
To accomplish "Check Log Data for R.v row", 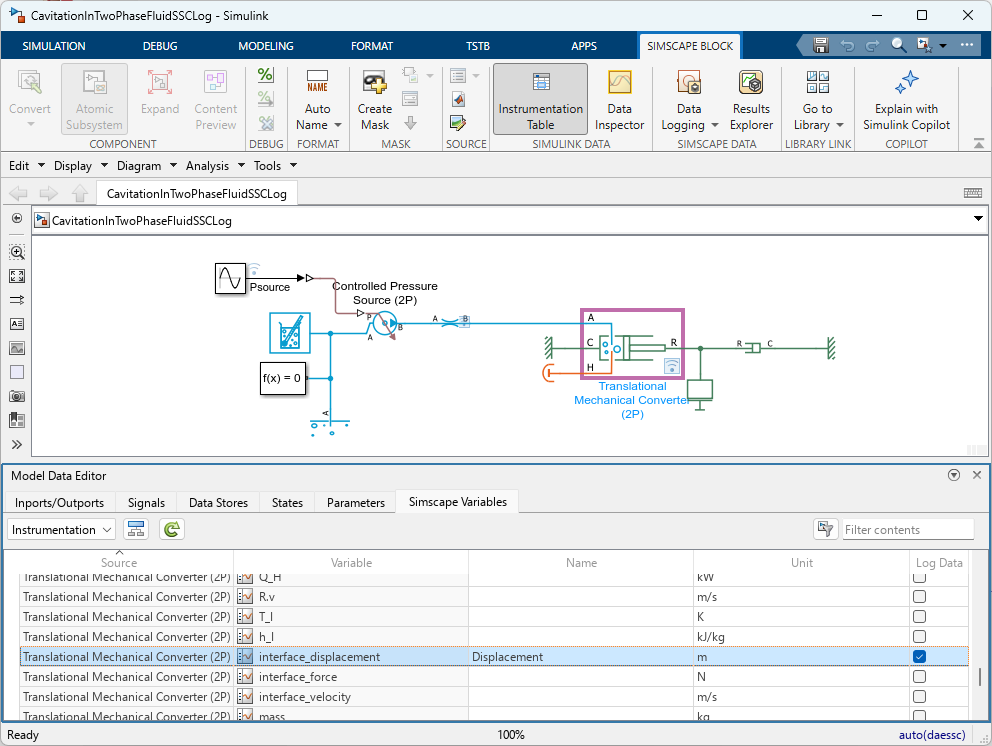I will coord(919,596).
